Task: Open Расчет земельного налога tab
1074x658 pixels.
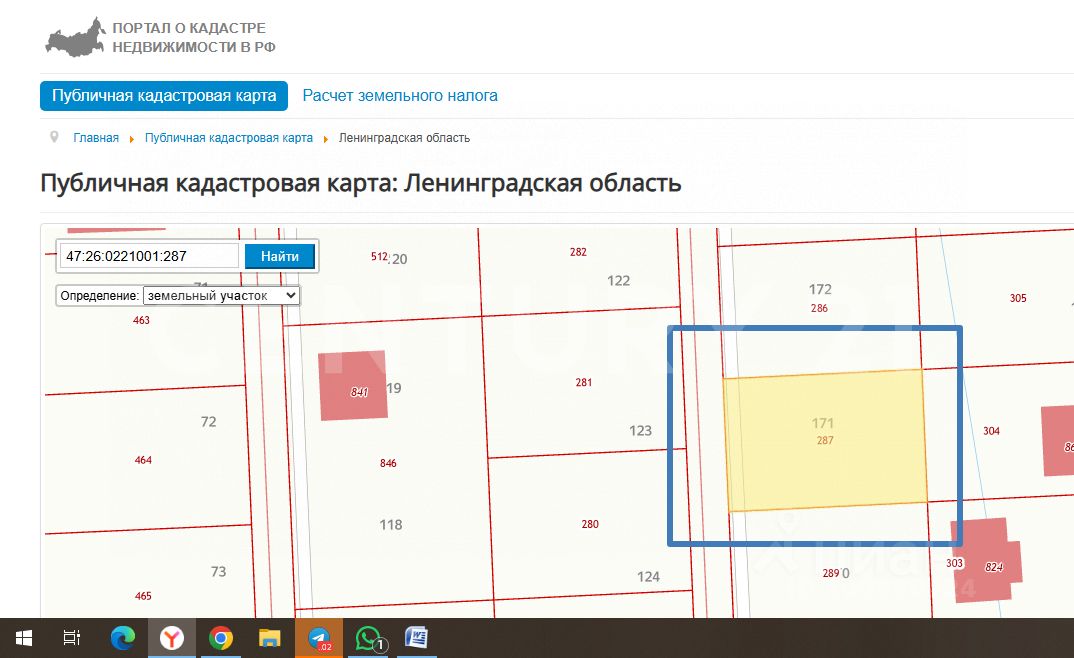Action: click(400, 96)
